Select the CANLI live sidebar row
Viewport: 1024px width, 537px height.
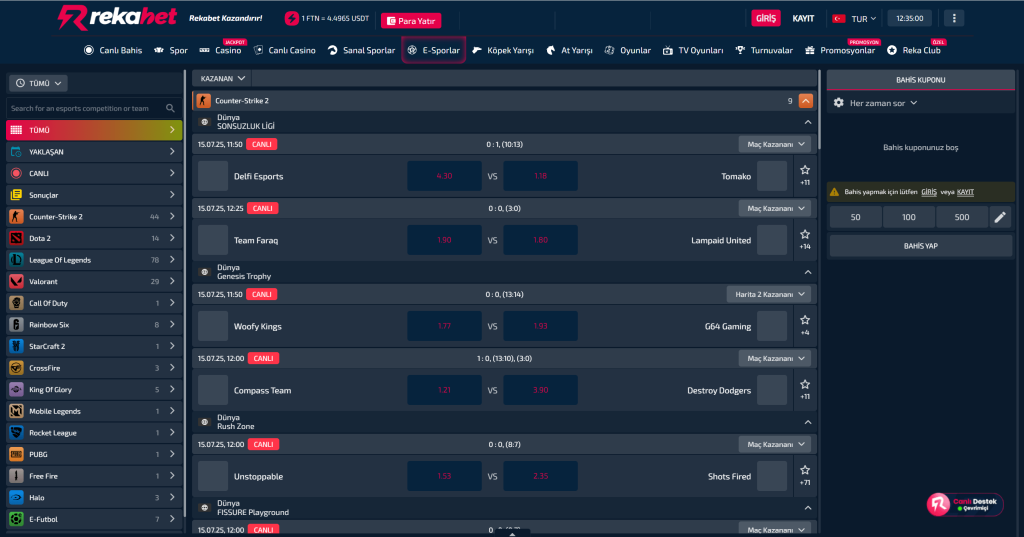(94, 173)
